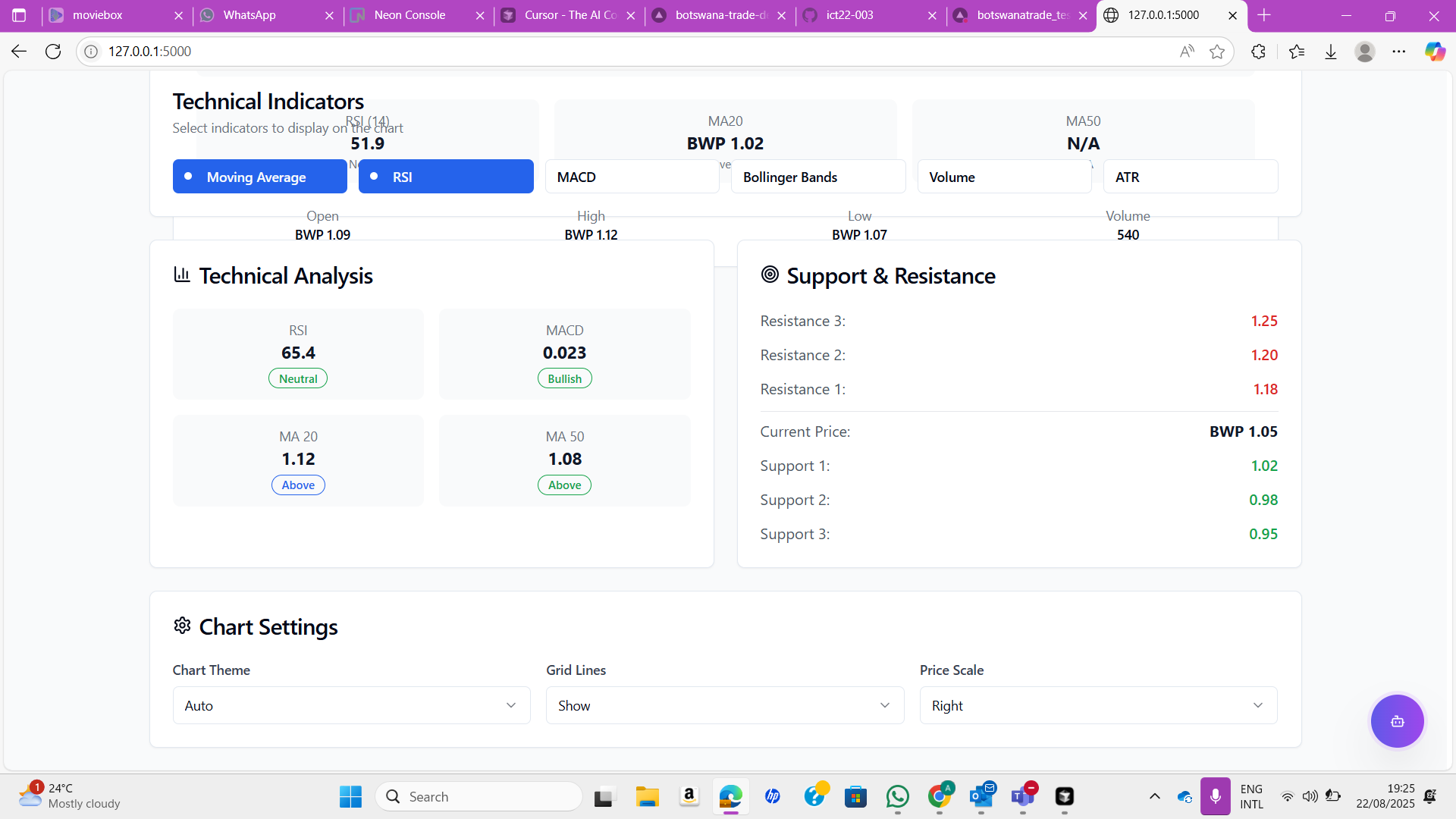Turn on the Volume indicator button
This screenshot has width=1456, height=819.
click(1004, 177)
